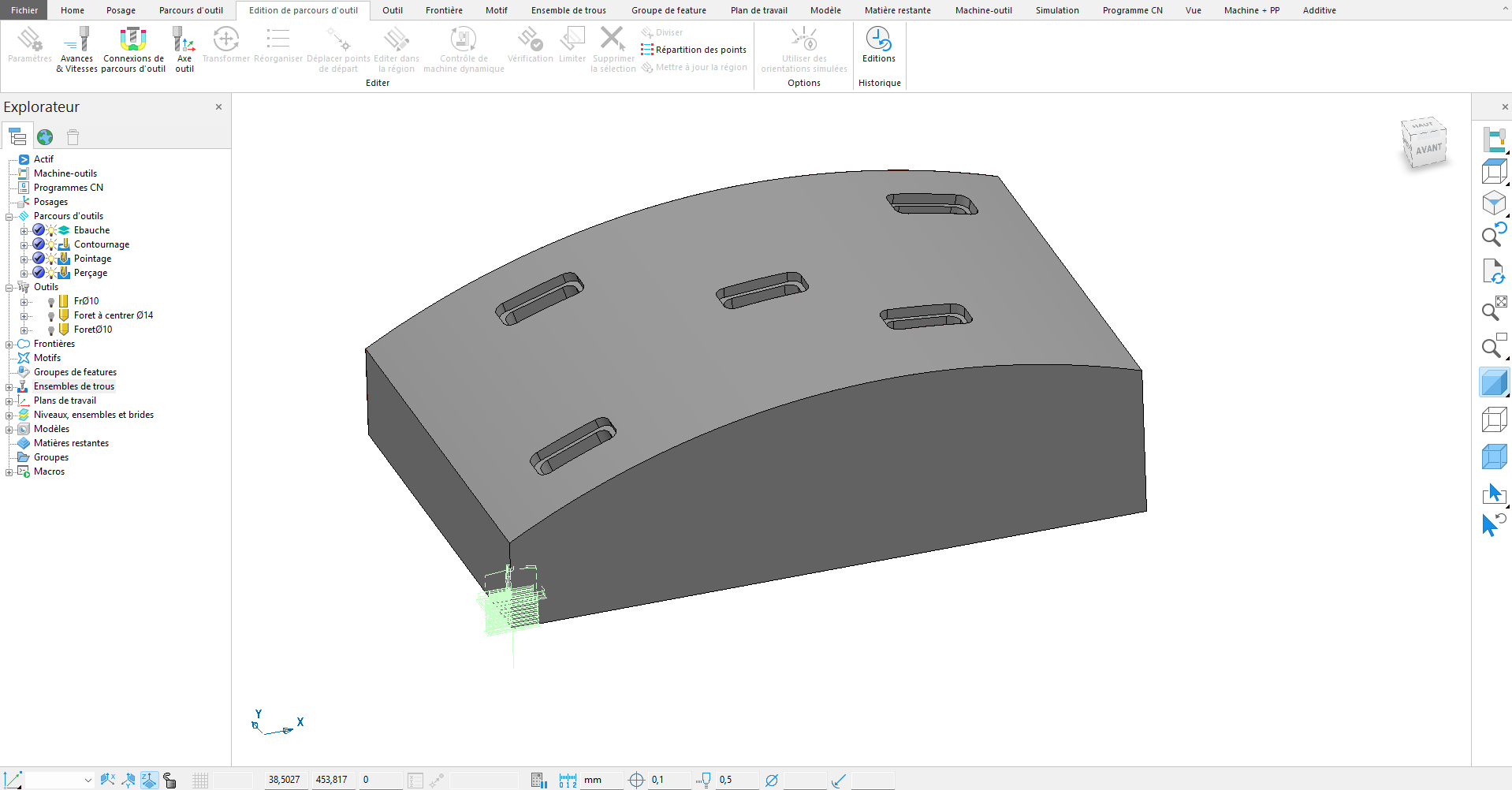1512x790 pixels.
Task: Click the thickness field showing 0,5
Action: pos(736,780)
